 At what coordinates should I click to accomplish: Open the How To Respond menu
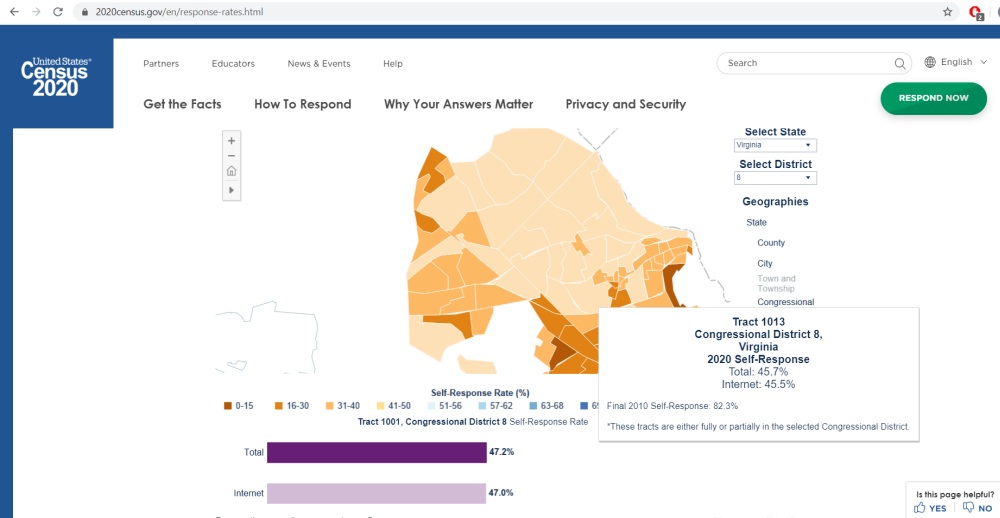coord(303,104)
